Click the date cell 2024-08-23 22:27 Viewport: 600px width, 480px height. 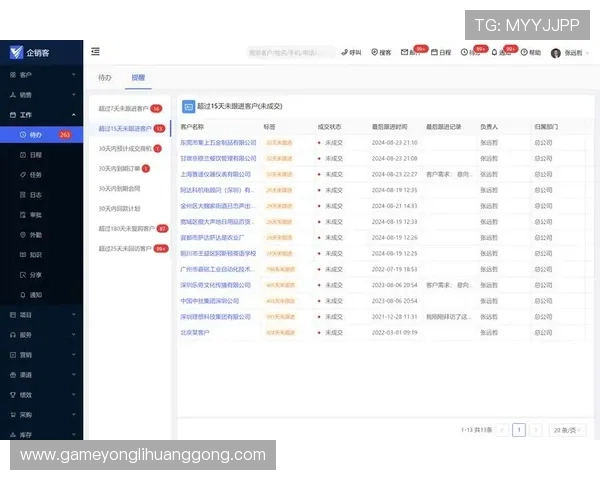[395, 174]
